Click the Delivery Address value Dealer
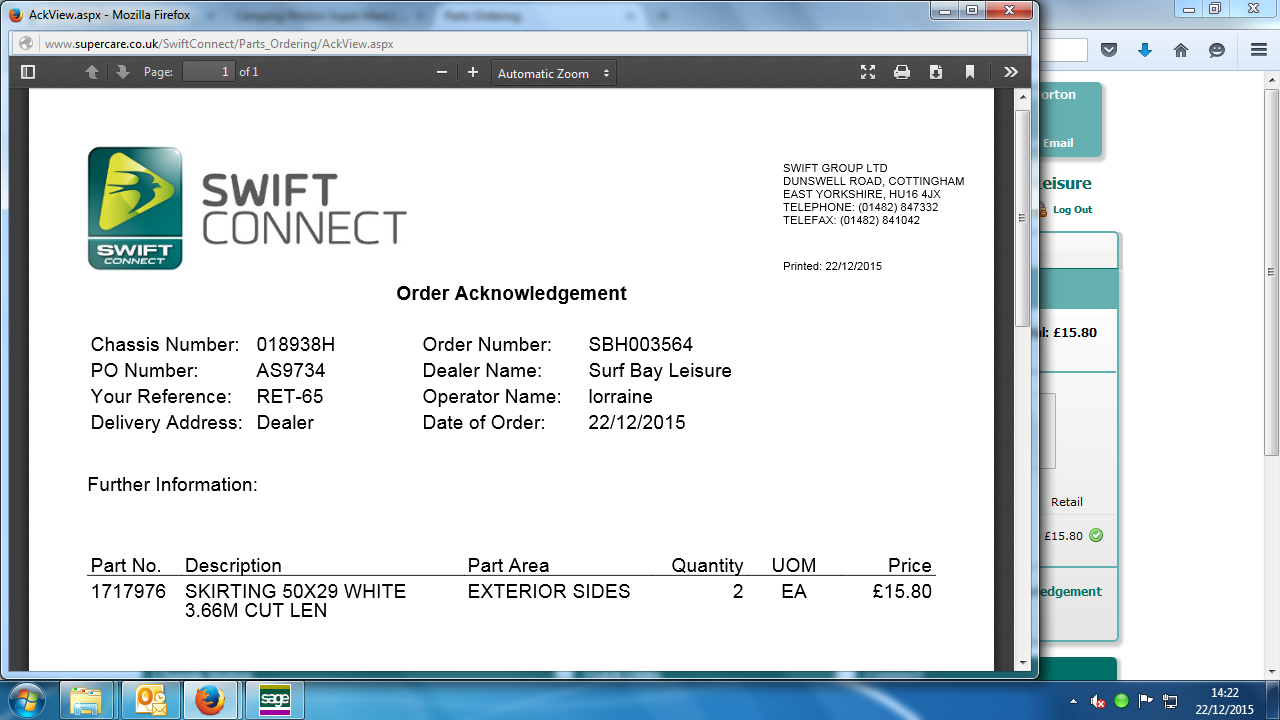Viewport: 1280px width, 720px height. pyautogui.click(x=285, y=423)
